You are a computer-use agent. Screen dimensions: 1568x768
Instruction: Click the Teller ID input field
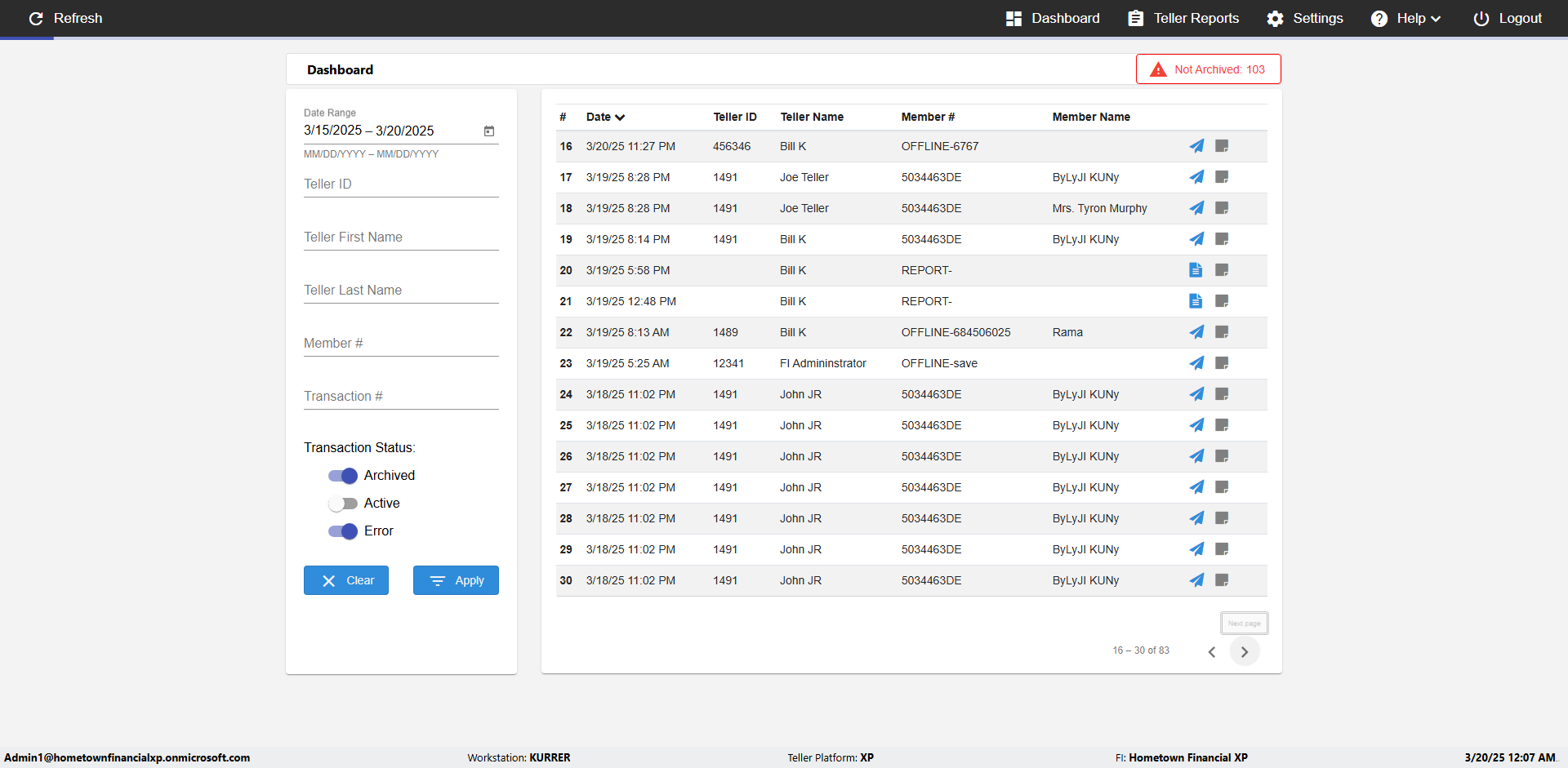tap(401, 184)
